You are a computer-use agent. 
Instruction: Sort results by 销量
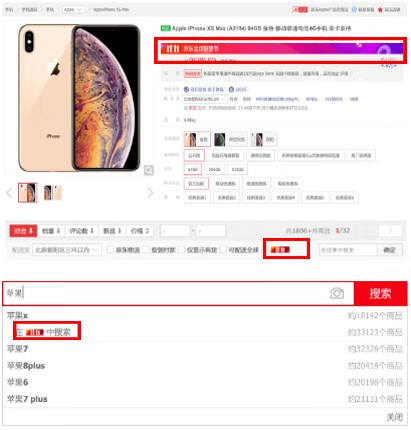pos(51,231)
